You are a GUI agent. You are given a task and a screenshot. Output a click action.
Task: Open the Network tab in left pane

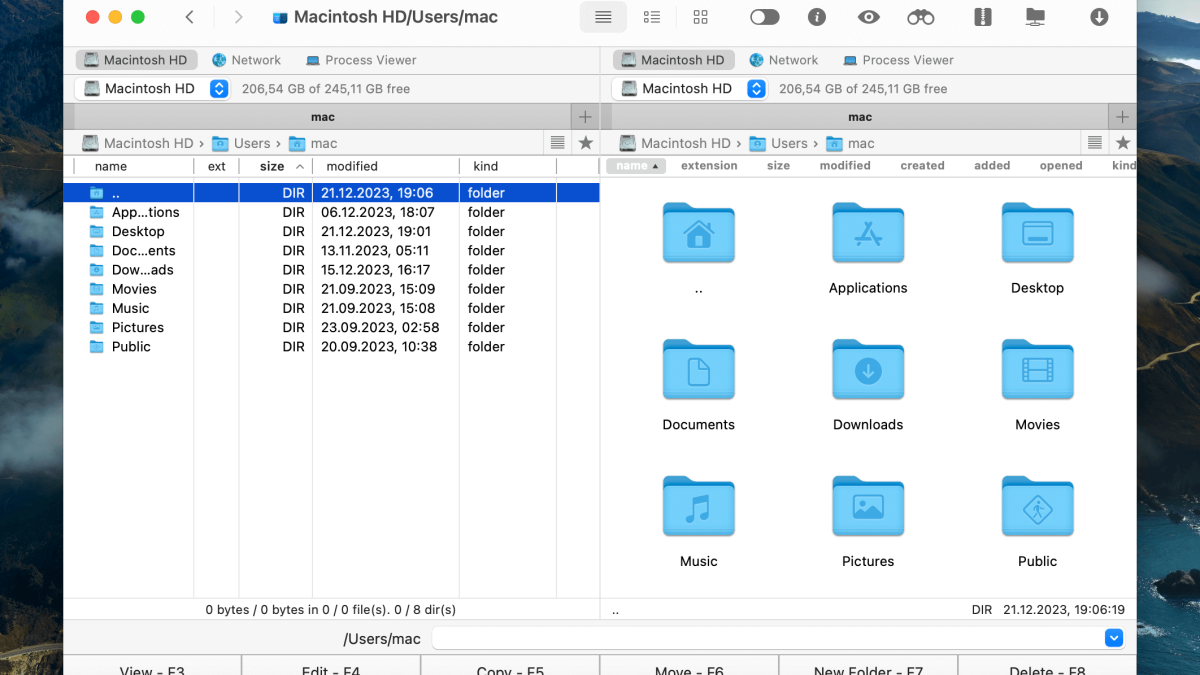[246, 60]
